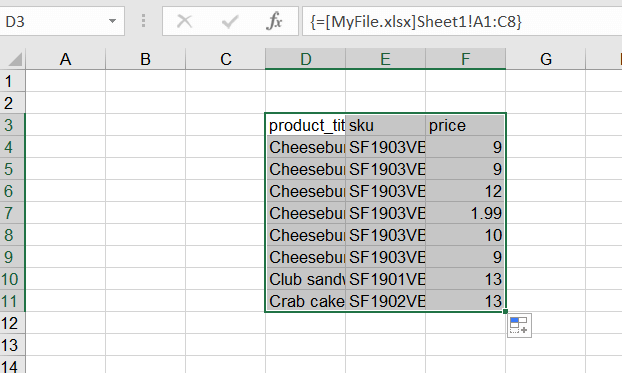Select column E header
Viewport: 622px width, 373px height.
point(386,59)
